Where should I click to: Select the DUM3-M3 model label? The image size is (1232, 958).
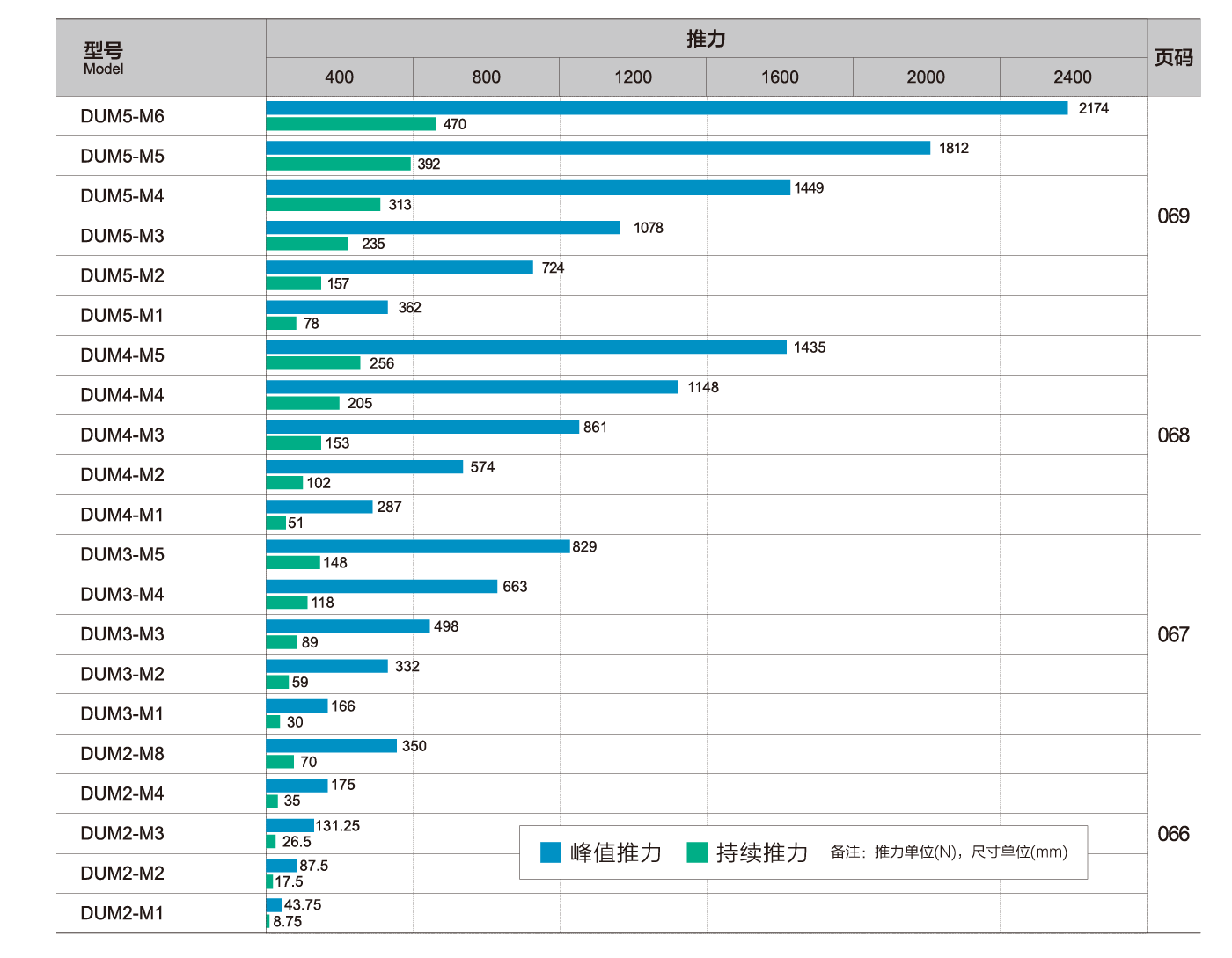tap(122, 634)
